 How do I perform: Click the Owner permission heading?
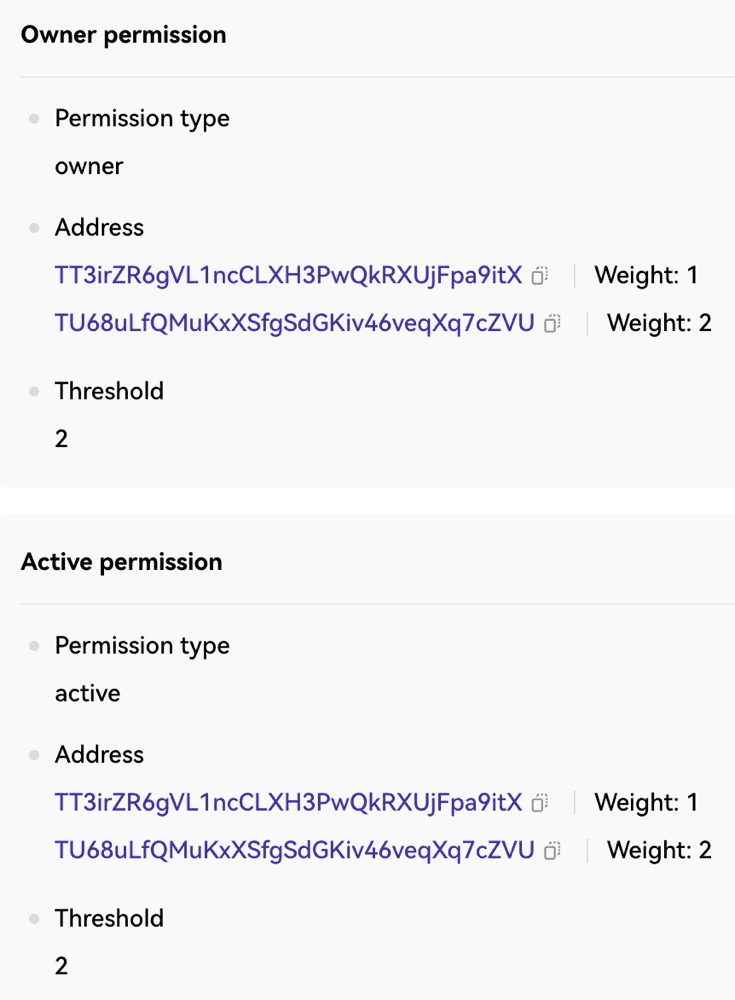click(x=124, y=35)
